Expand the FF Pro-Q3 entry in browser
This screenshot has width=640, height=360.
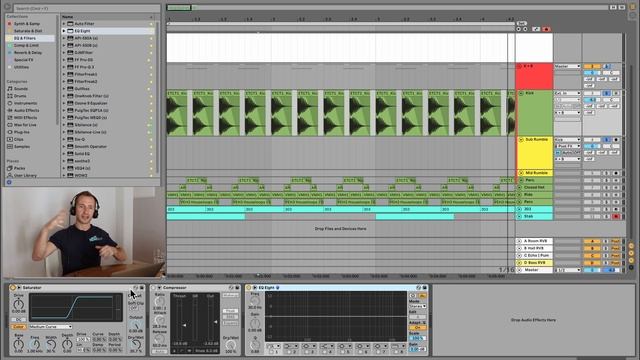64,67
